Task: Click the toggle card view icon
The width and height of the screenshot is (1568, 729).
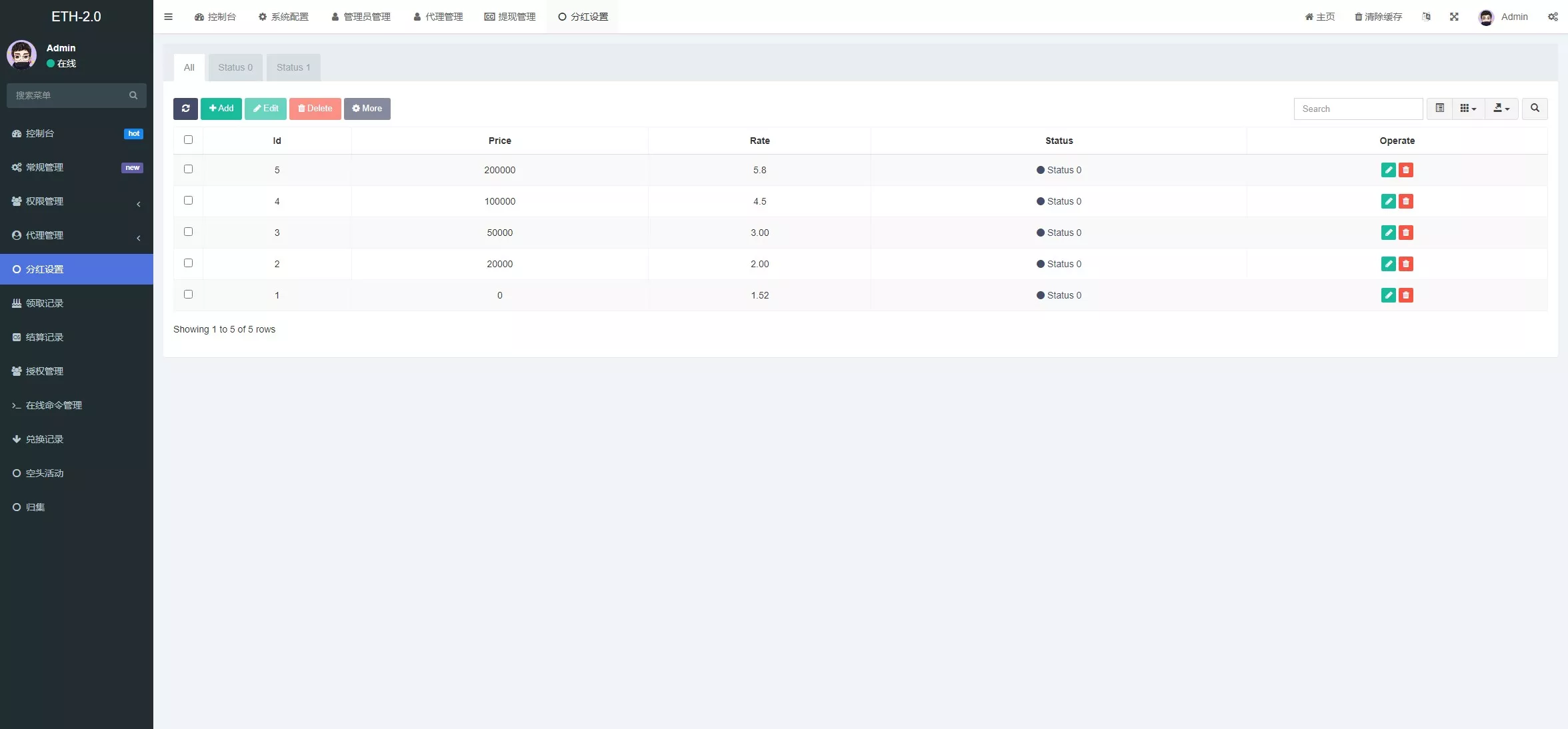Action: 1440,108
